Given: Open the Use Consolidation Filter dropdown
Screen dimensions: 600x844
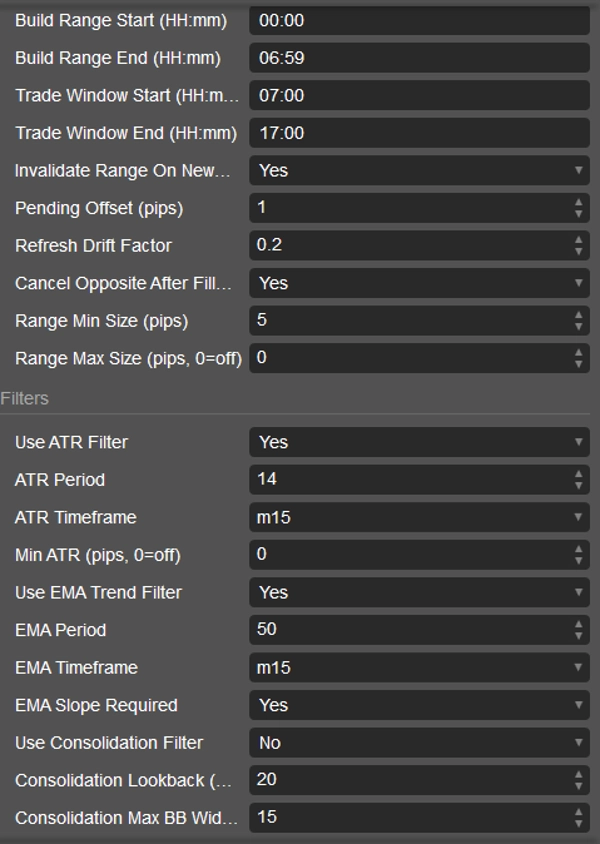Looking at the screenshot, I should tap(418, 743).
